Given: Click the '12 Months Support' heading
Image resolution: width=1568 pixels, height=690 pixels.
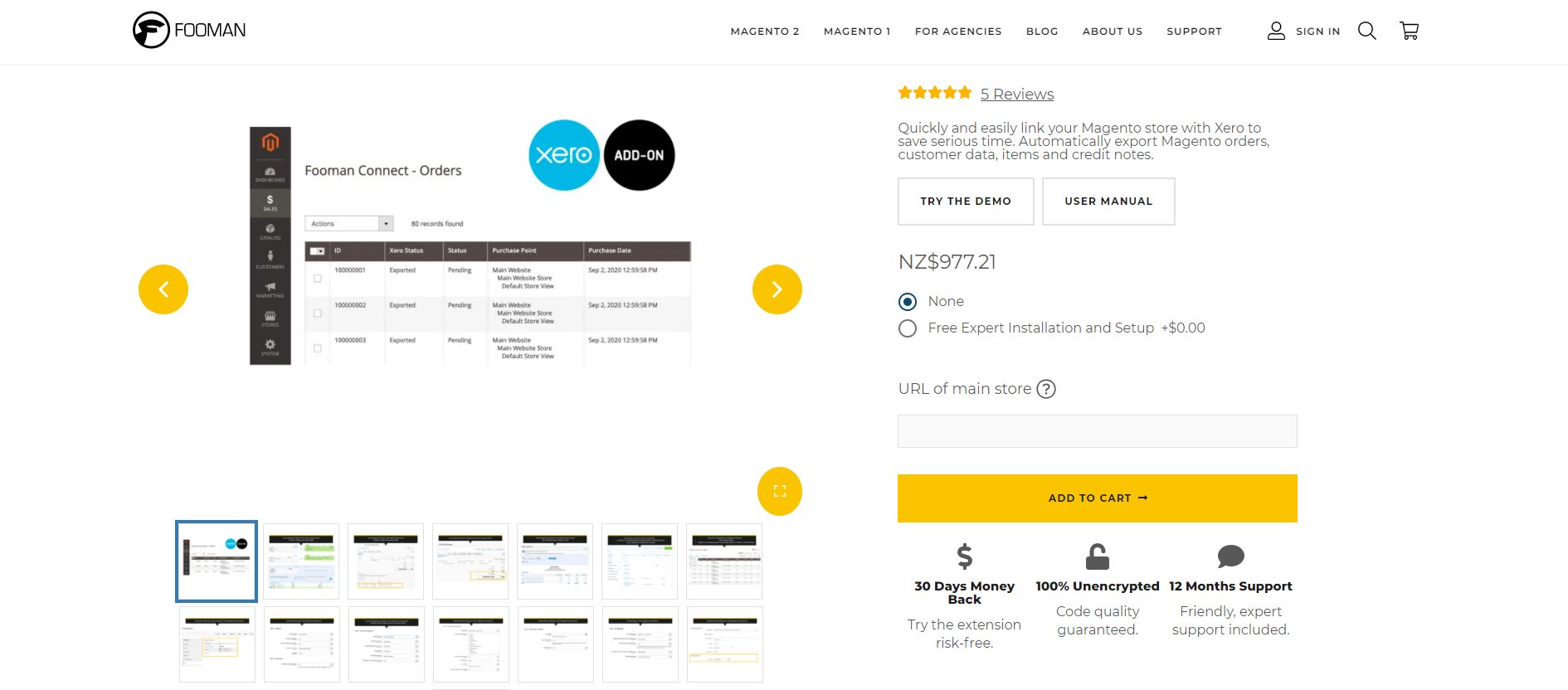Looking at the screenshot, I should point(1230,586).
